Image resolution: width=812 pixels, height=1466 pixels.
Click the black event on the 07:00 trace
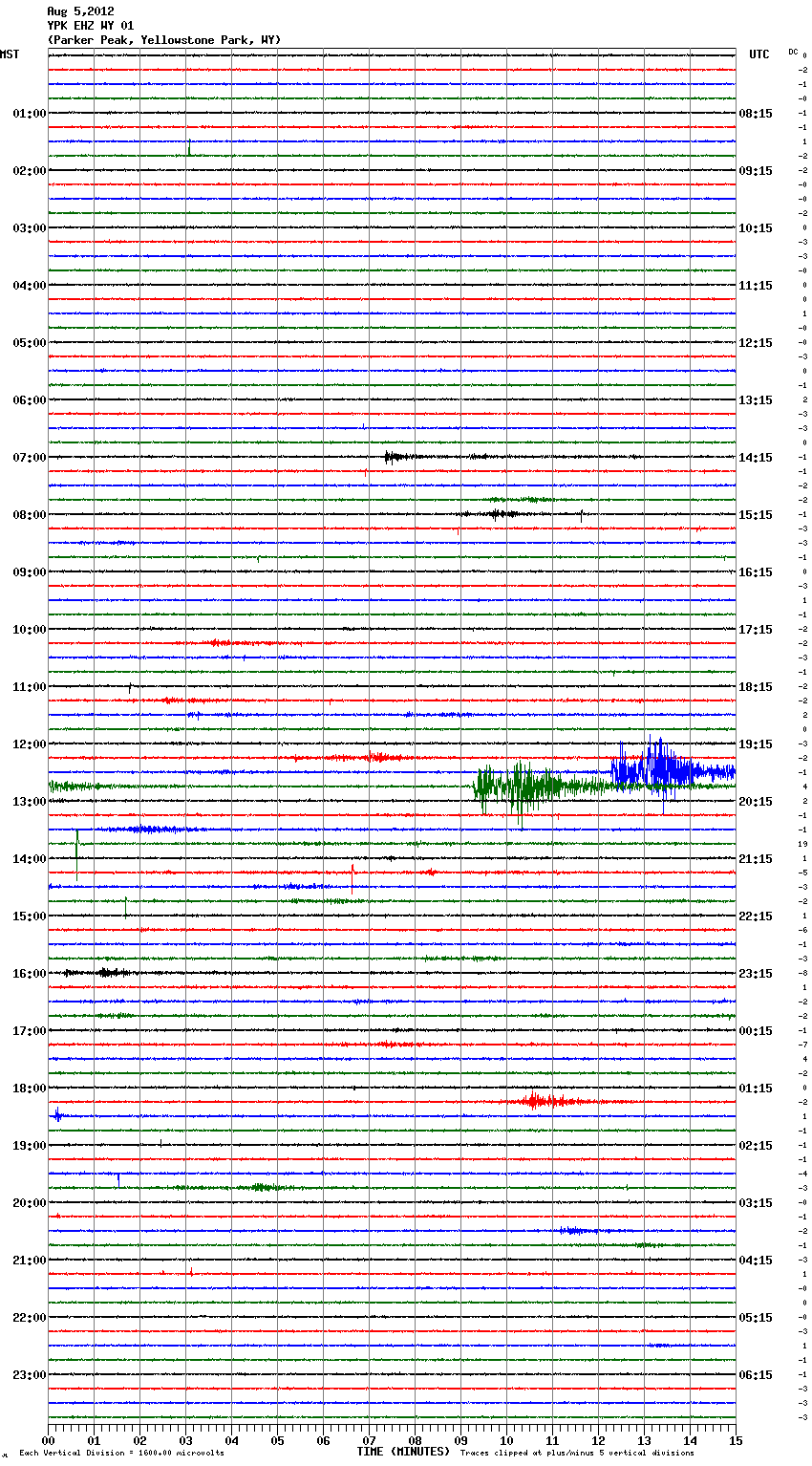[x=396, y=457]
